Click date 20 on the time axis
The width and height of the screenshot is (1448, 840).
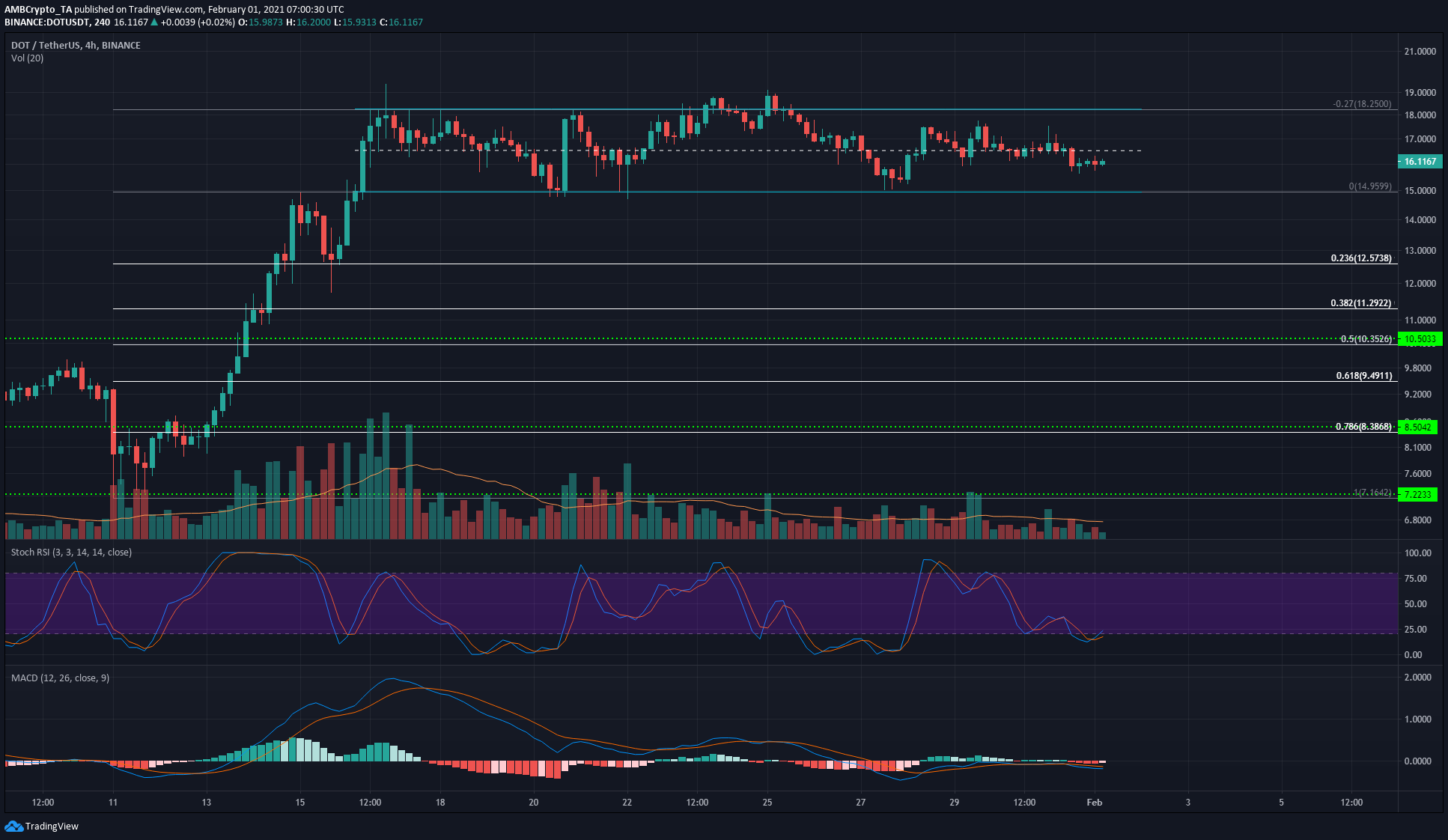pos(534,803)
